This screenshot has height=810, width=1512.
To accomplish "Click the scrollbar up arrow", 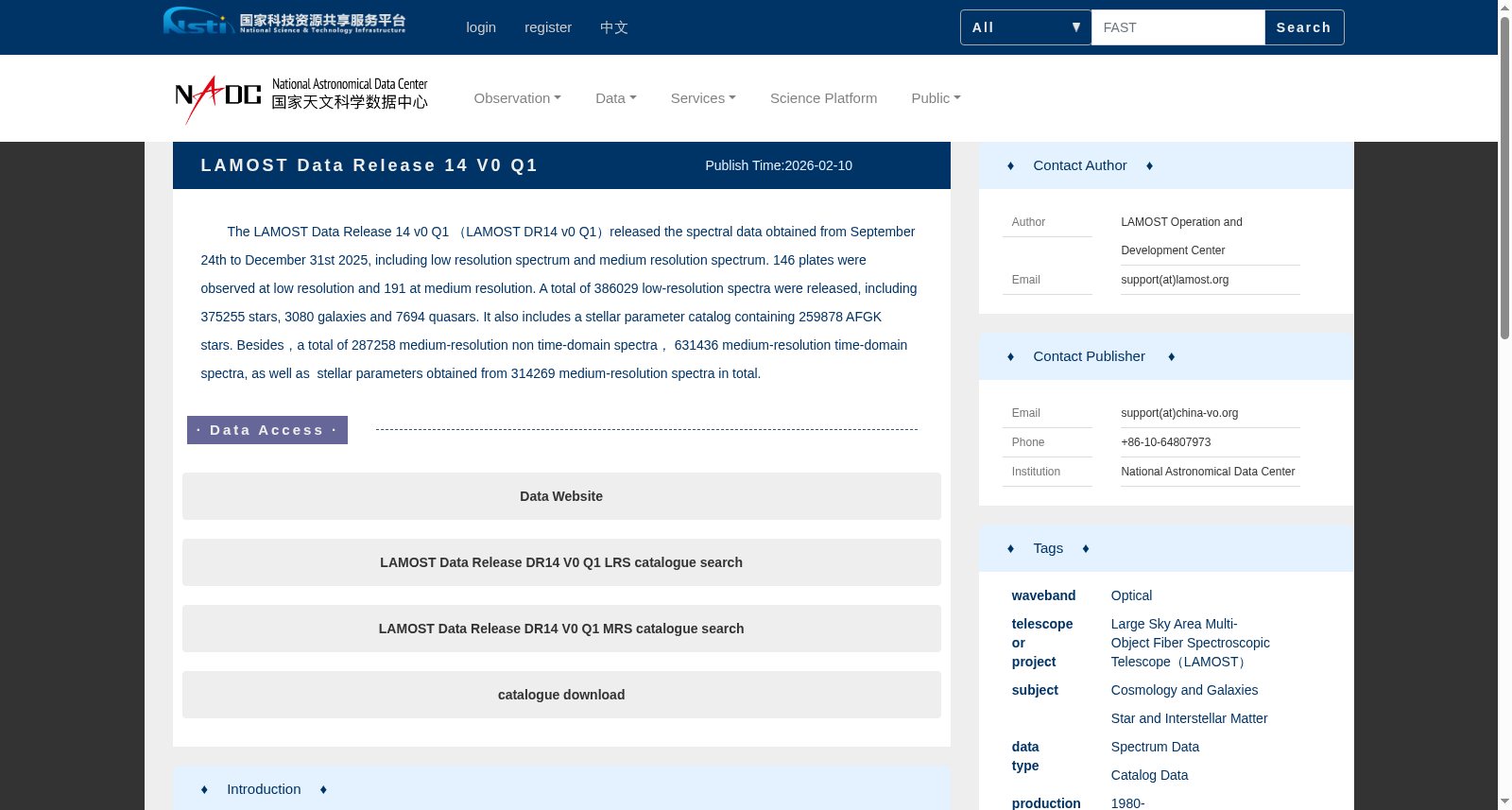I will click(1504, 8).
